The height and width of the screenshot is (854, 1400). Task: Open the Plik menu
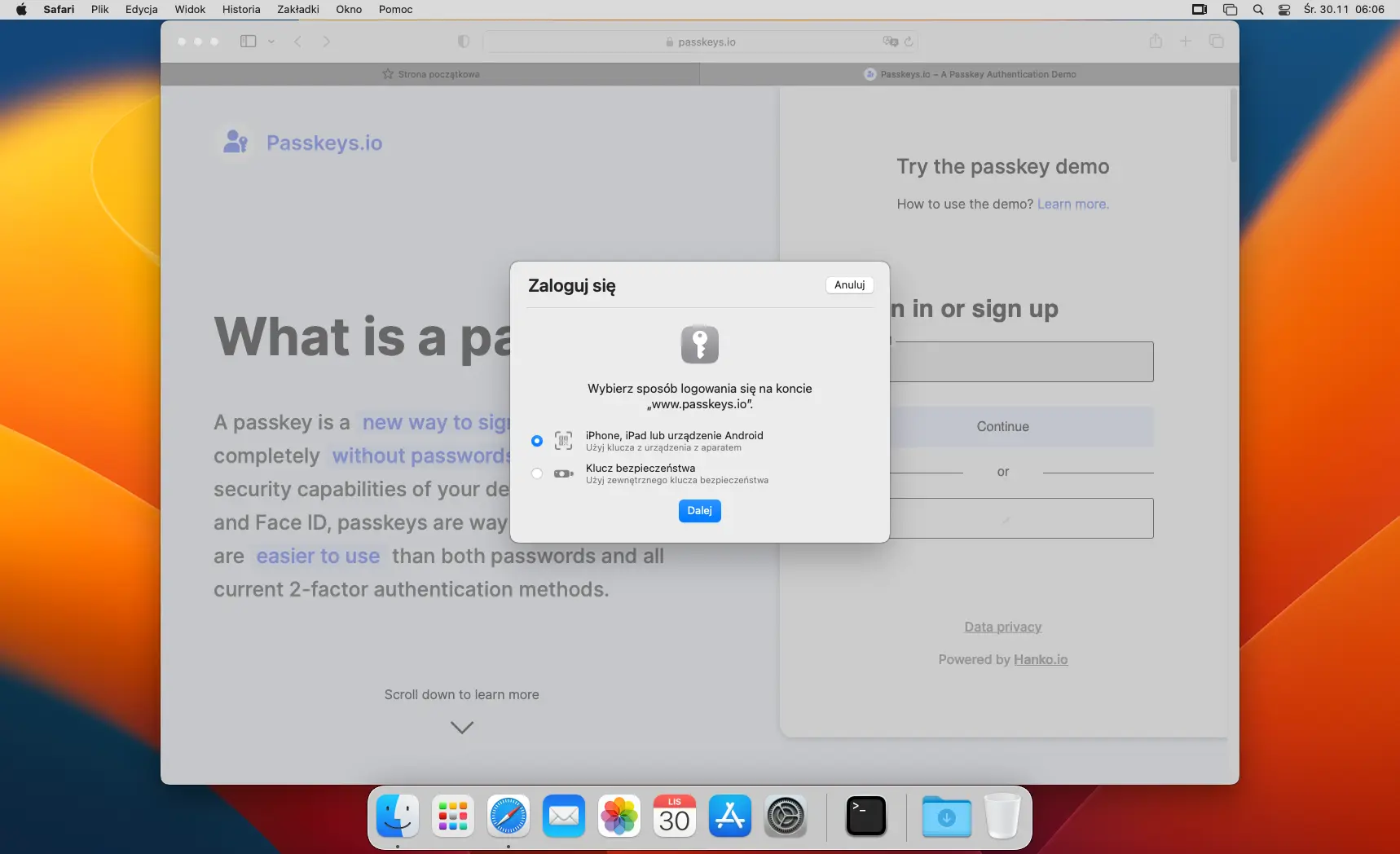(100, 10)
